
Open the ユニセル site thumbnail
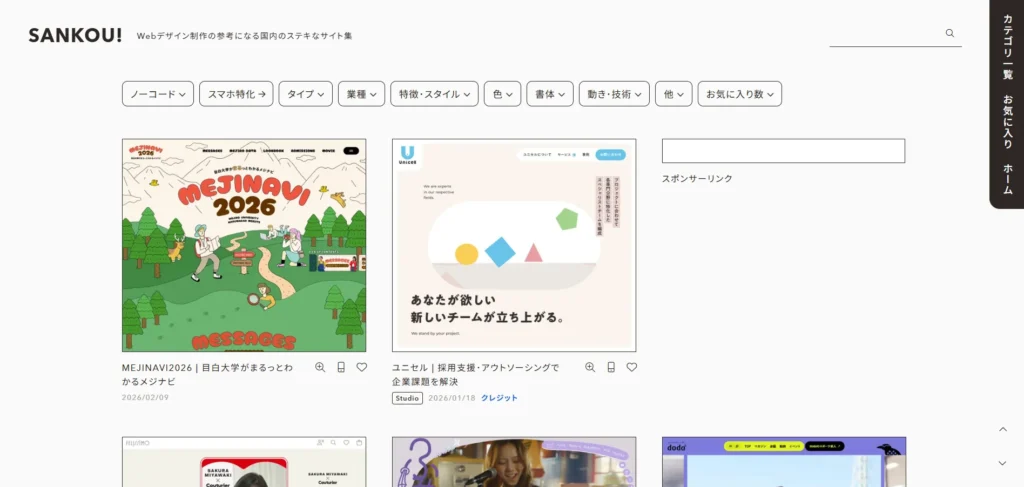514,245
